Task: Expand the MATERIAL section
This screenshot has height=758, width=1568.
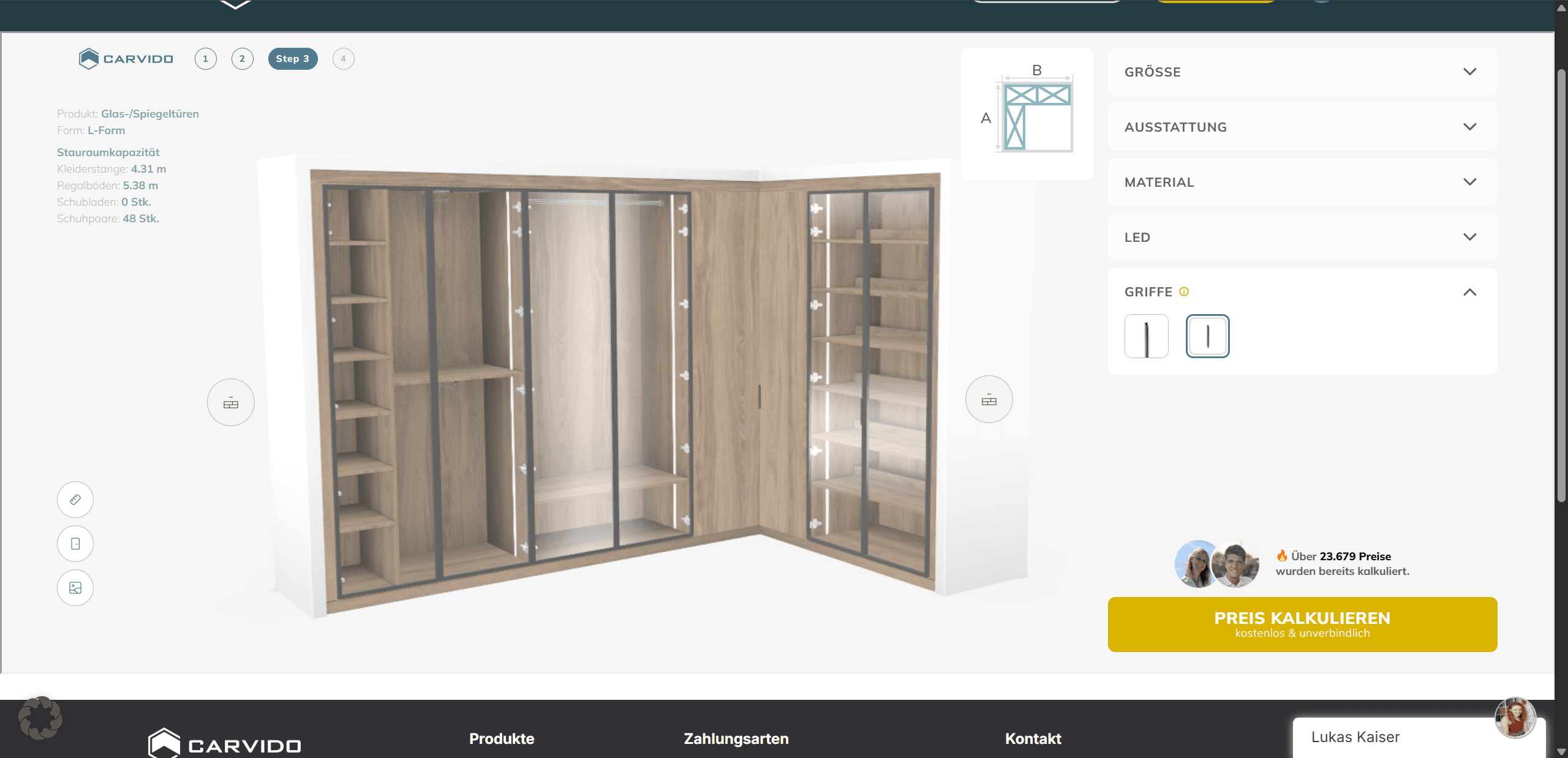Action: 1302,182
